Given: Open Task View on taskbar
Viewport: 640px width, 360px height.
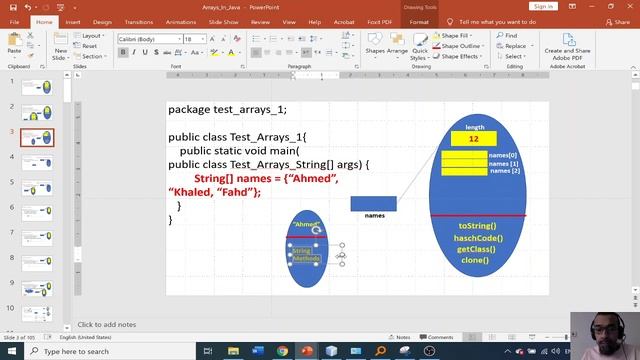Looking at the screenshot, I should (208, 351).
